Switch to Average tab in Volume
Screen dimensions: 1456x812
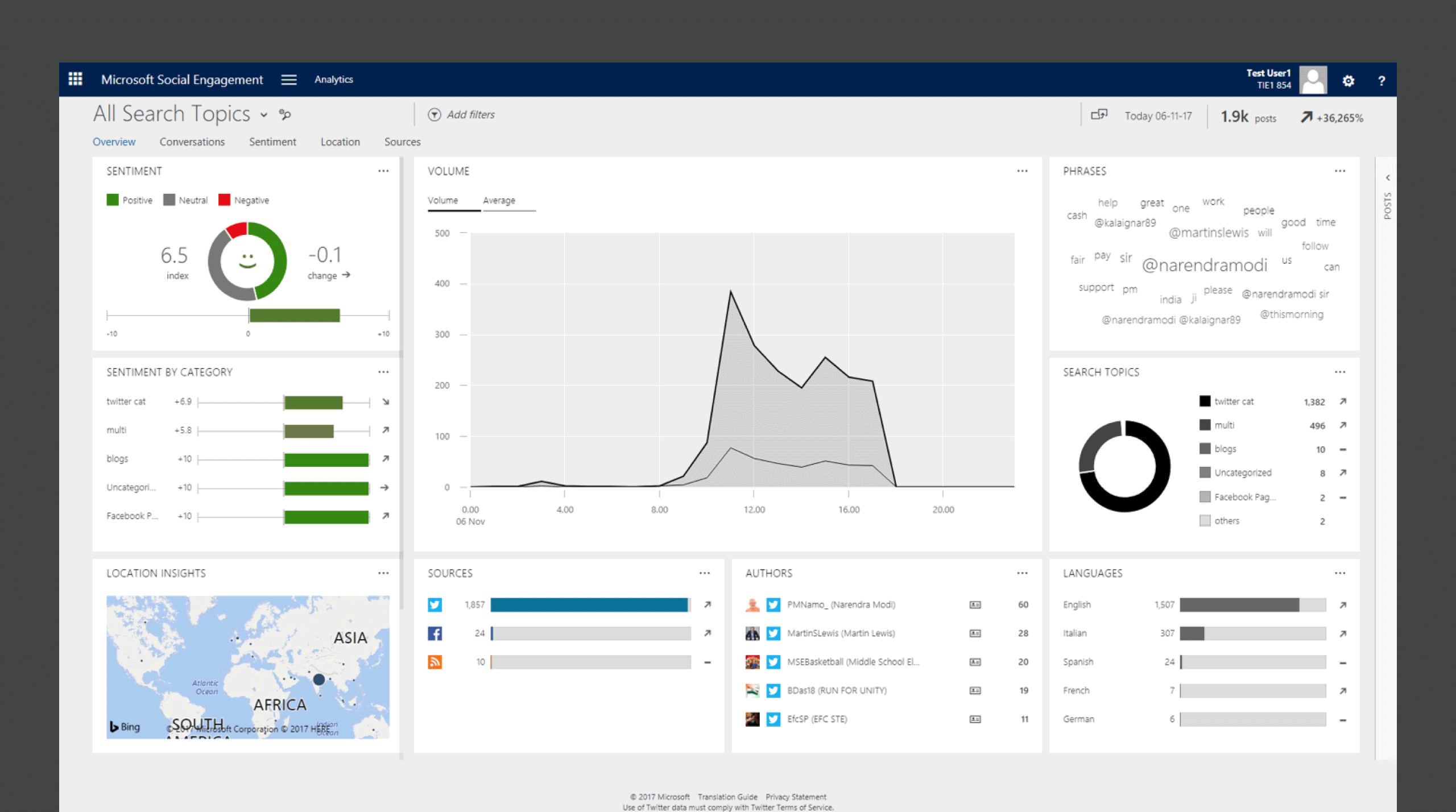point(499,200)
